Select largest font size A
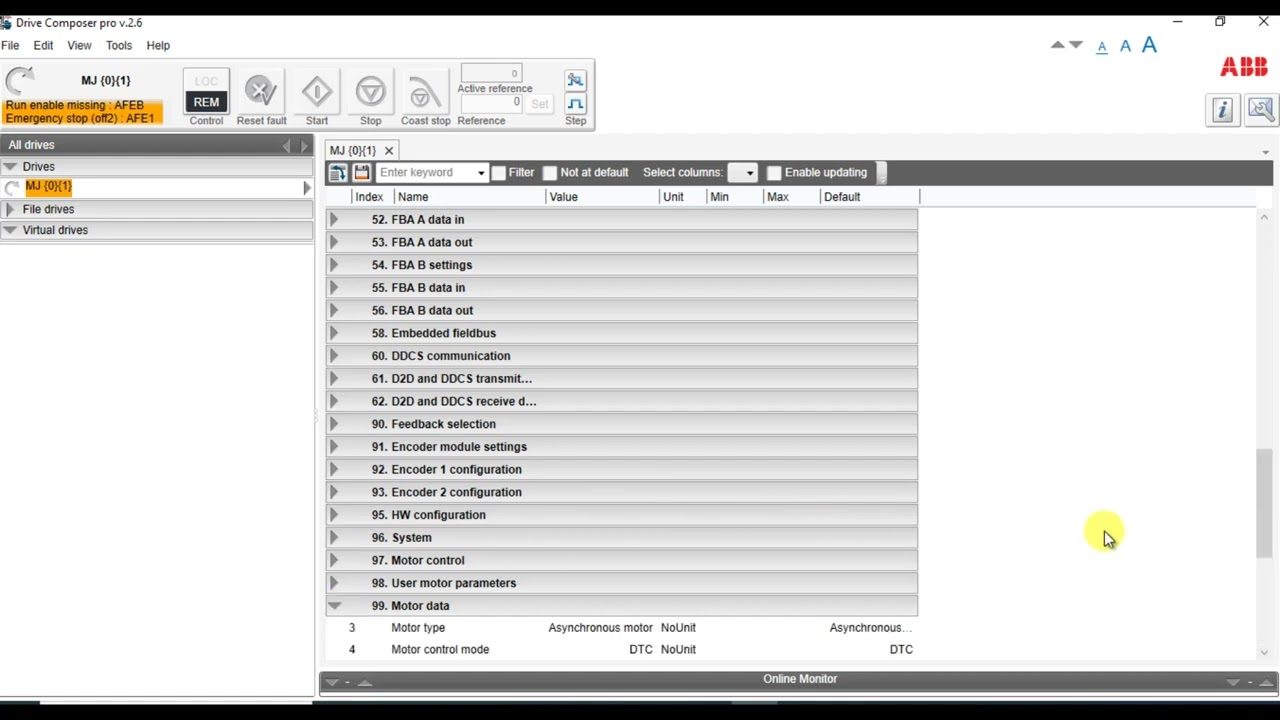This screenshot has height=720, width=1280. 1149,44
